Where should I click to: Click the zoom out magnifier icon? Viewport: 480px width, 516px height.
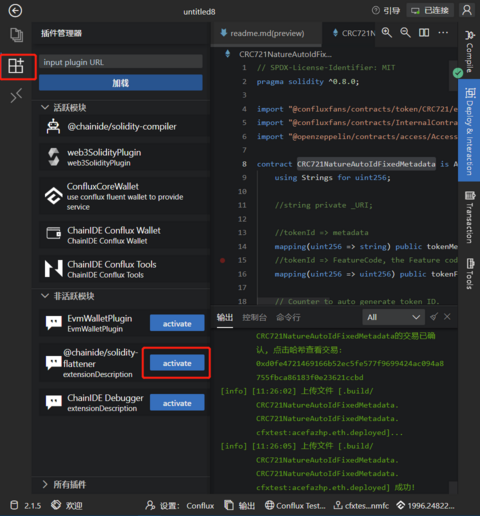coord(405,33)
